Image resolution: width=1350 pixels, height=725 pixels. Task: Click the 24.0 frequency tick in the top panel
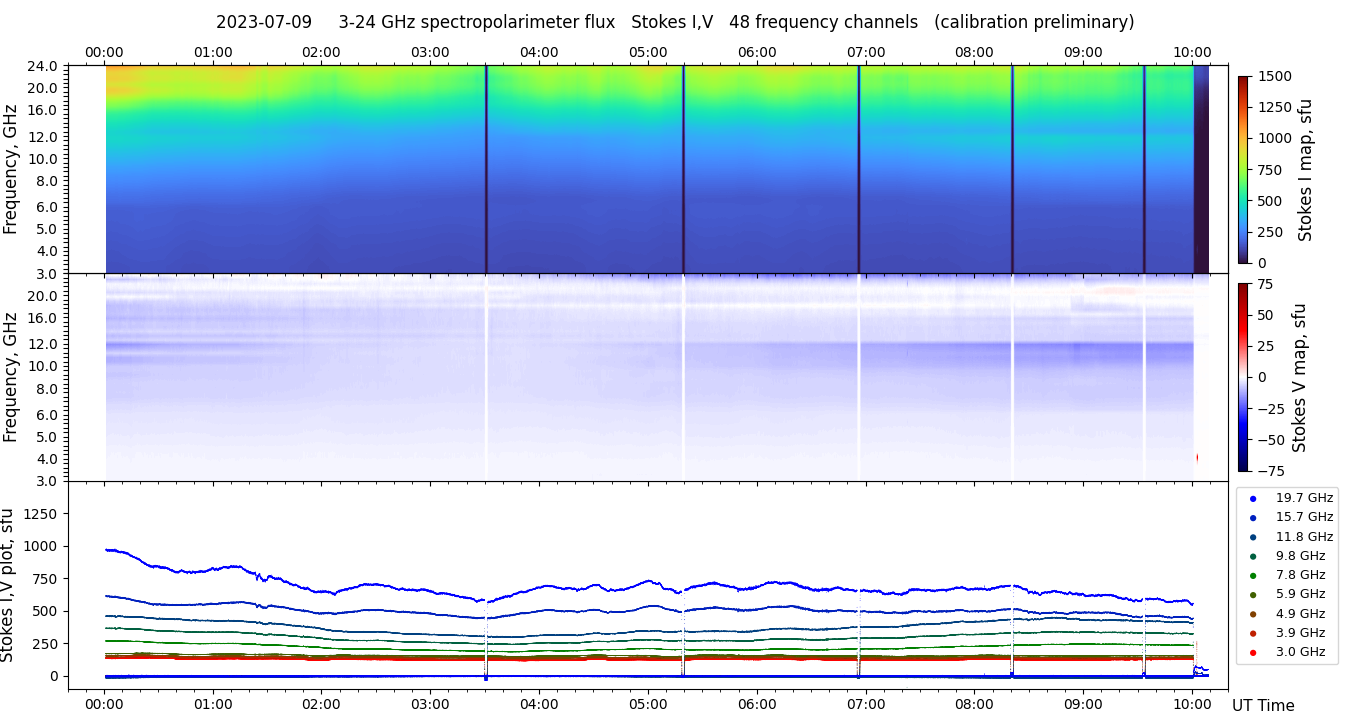point(44,66)
